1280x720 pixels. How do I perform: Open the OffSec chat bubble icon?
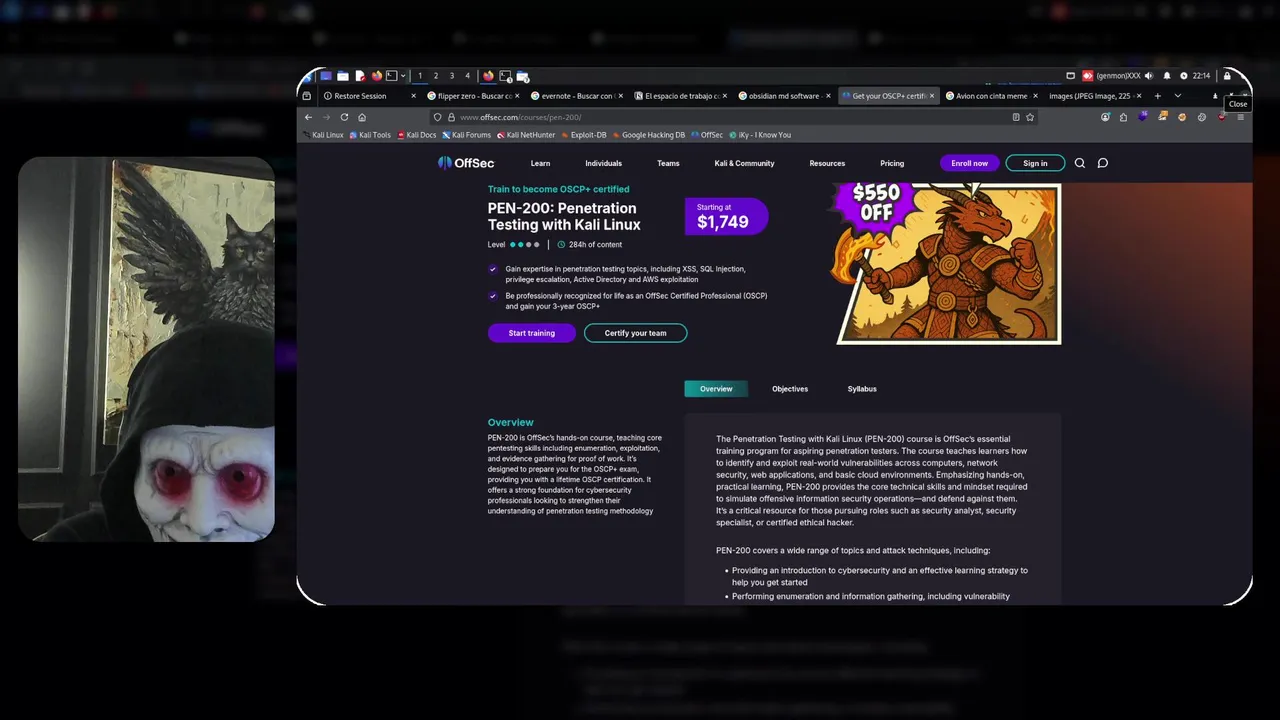click(1103, 163)
